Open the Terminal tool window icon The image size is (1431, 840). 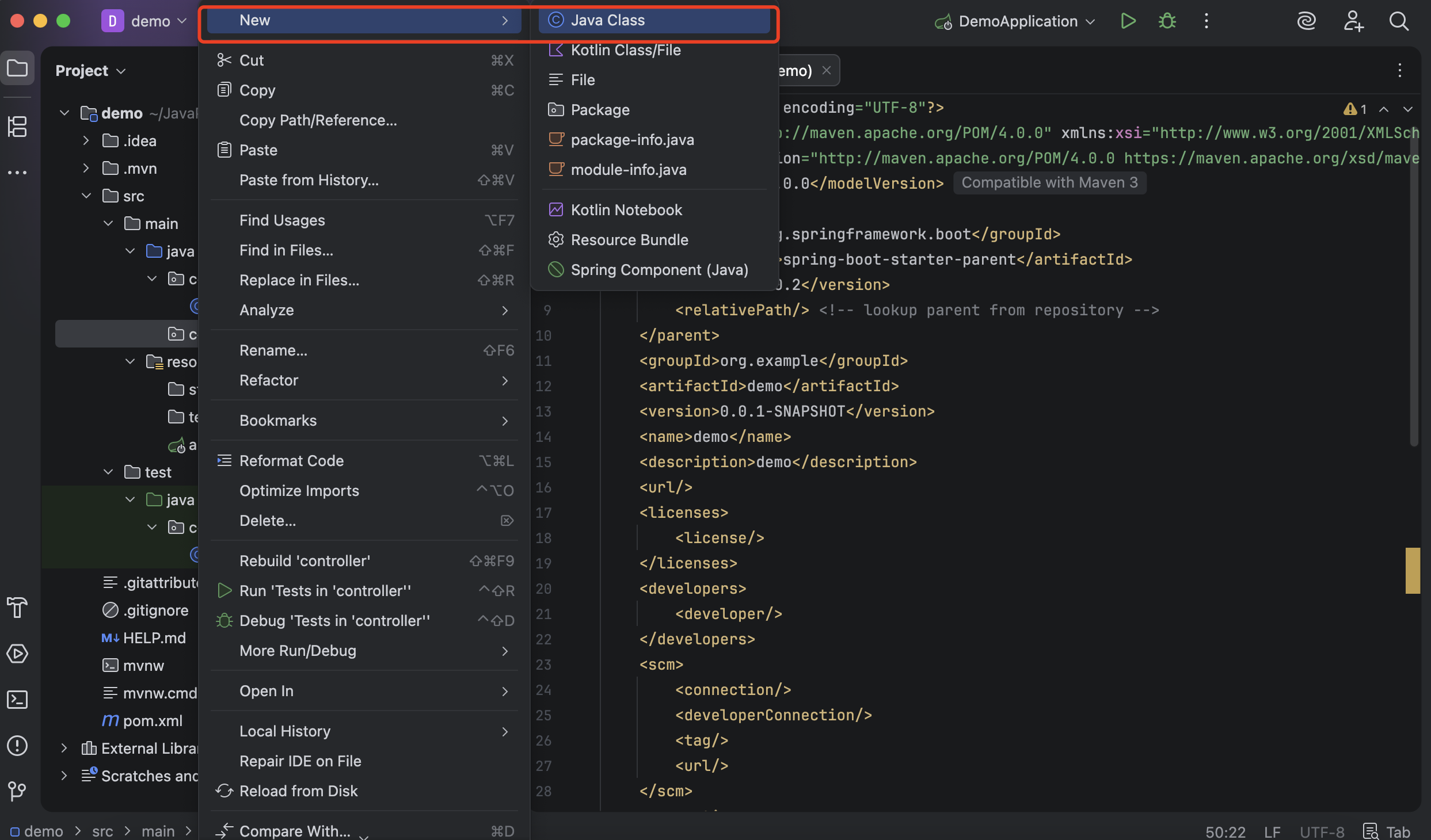17,700
